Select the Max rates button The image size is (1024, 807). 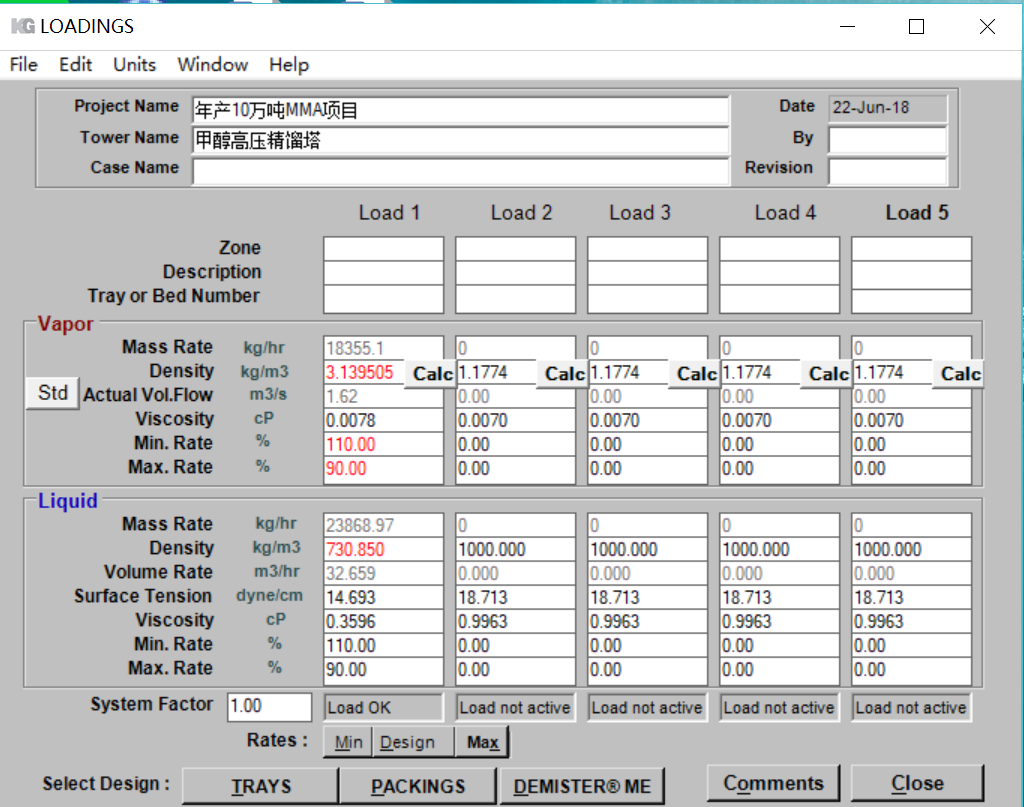click(482, 742)
